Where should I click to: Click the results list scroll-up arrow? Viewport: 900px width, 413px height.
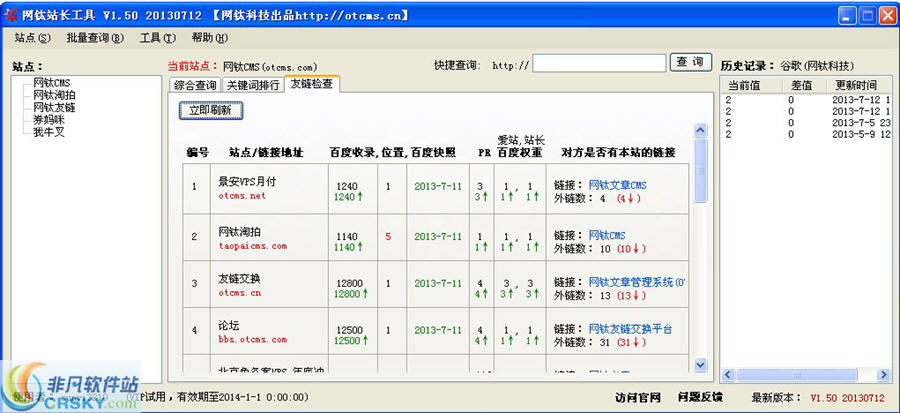click(700, 131)
